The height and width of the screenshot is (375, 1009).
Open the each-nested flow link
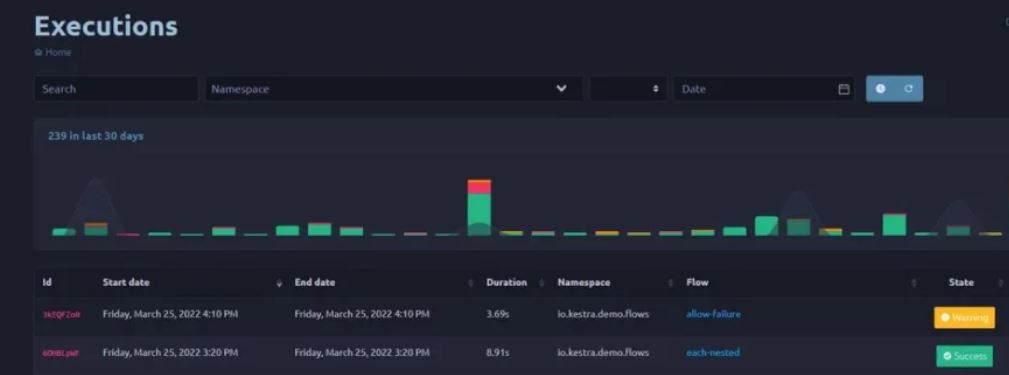coord(712,352)
